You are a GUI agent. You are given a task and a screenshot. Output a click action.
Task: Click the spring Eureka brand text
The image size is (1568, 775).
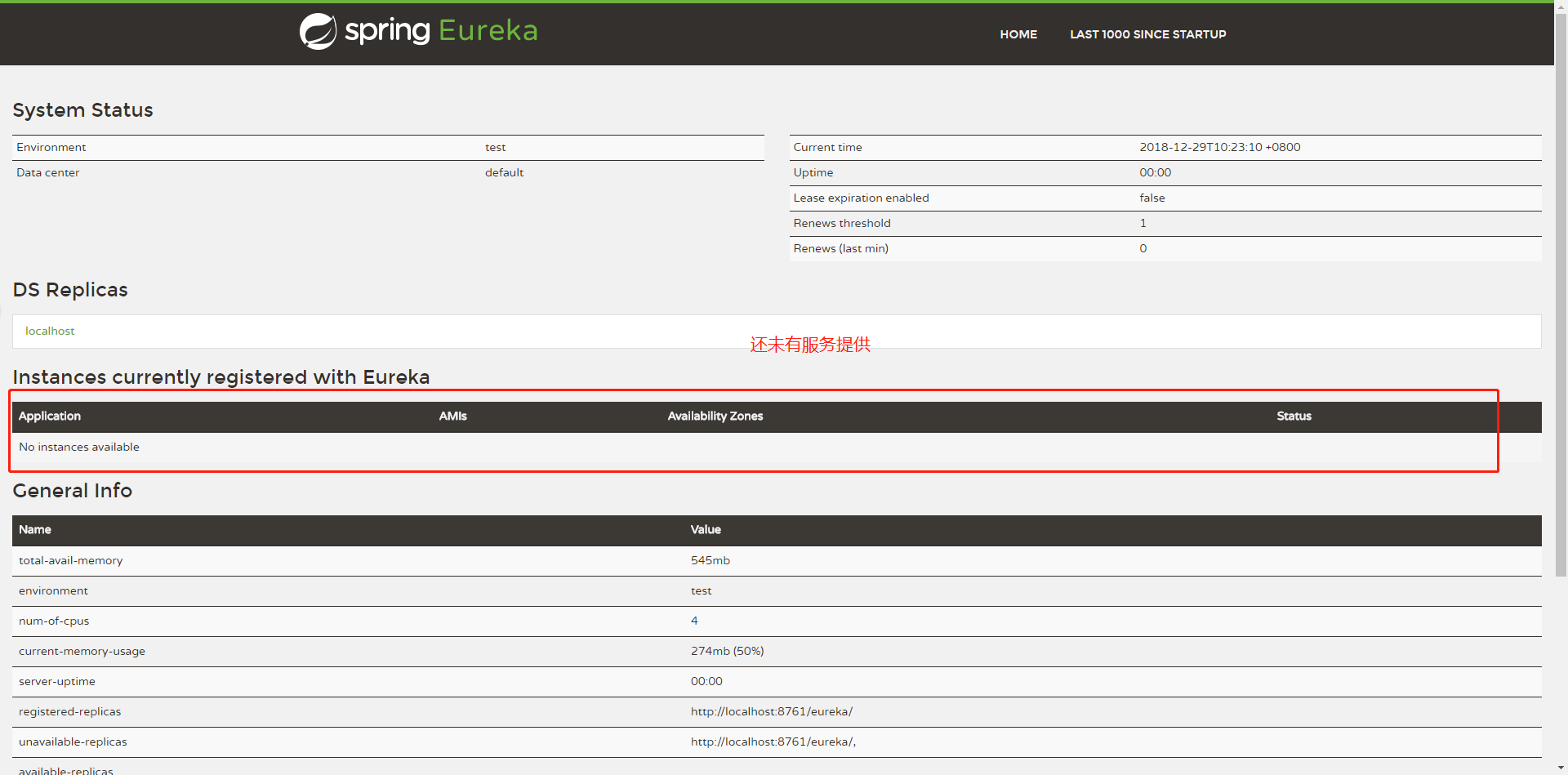tap(441, 31)
